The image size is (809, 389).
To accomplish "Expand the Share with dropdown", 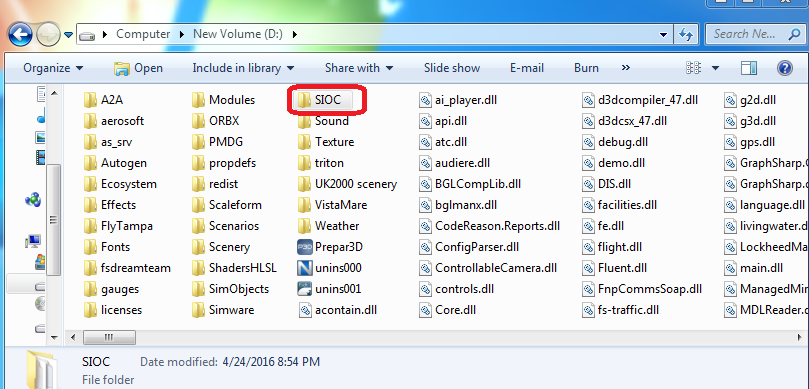I will (359, 68).
